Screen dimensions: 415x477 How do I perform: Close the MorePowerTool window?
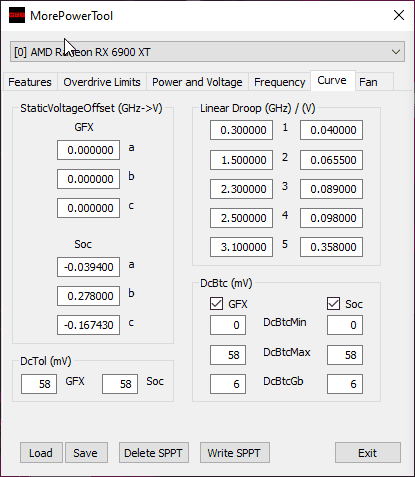pos(399,15)
